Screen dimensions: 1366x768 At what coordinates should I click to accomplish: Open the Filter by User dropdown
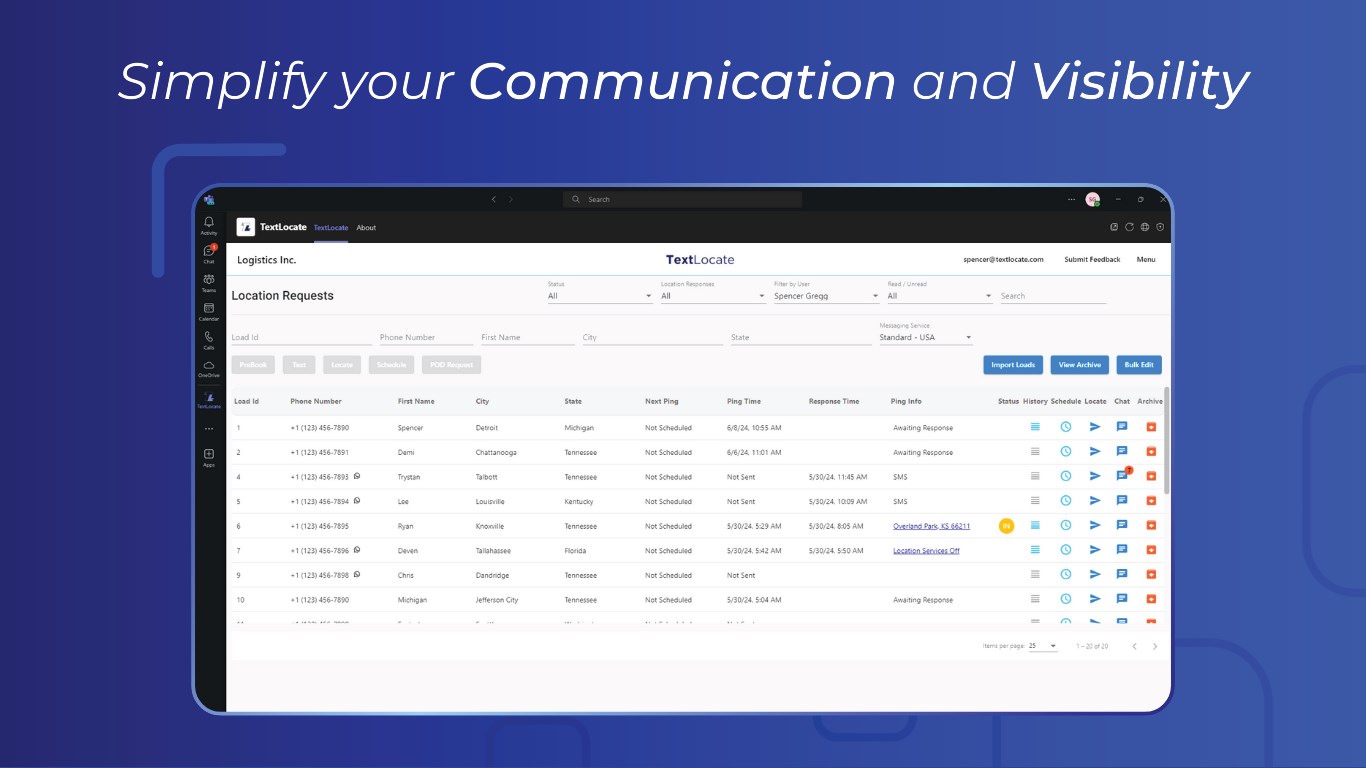click(827, 296)
